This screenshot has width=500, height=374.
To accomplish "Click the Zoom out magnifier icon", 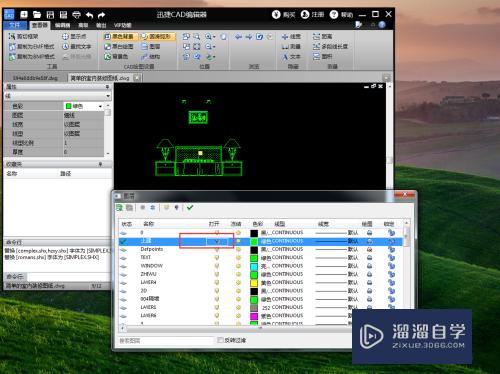I will (x=208, y=47).
